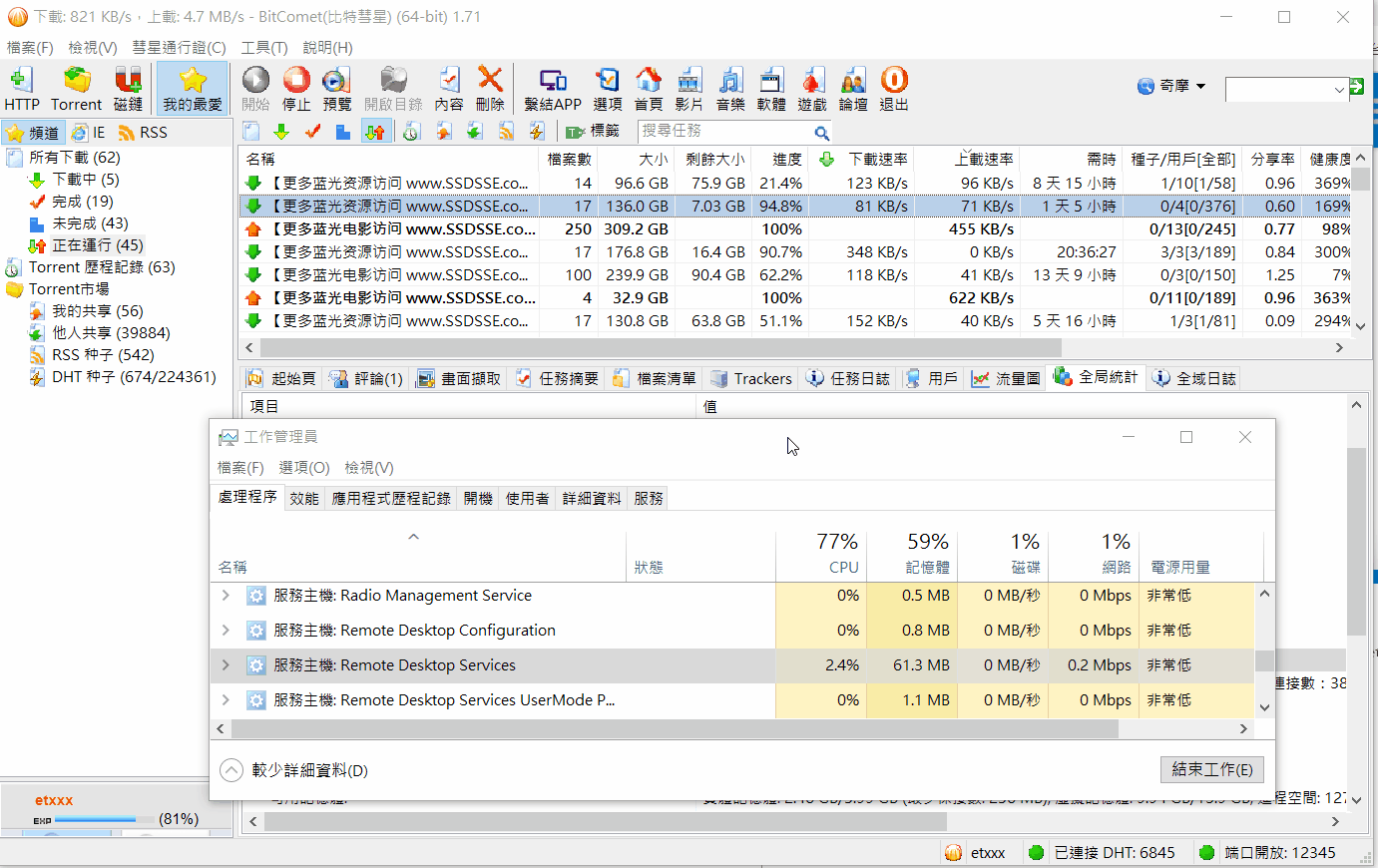This screenshot has height=868, width=1378.
Task: Open the 檔案(F) menu in BitComet
Action: [30, 48]
